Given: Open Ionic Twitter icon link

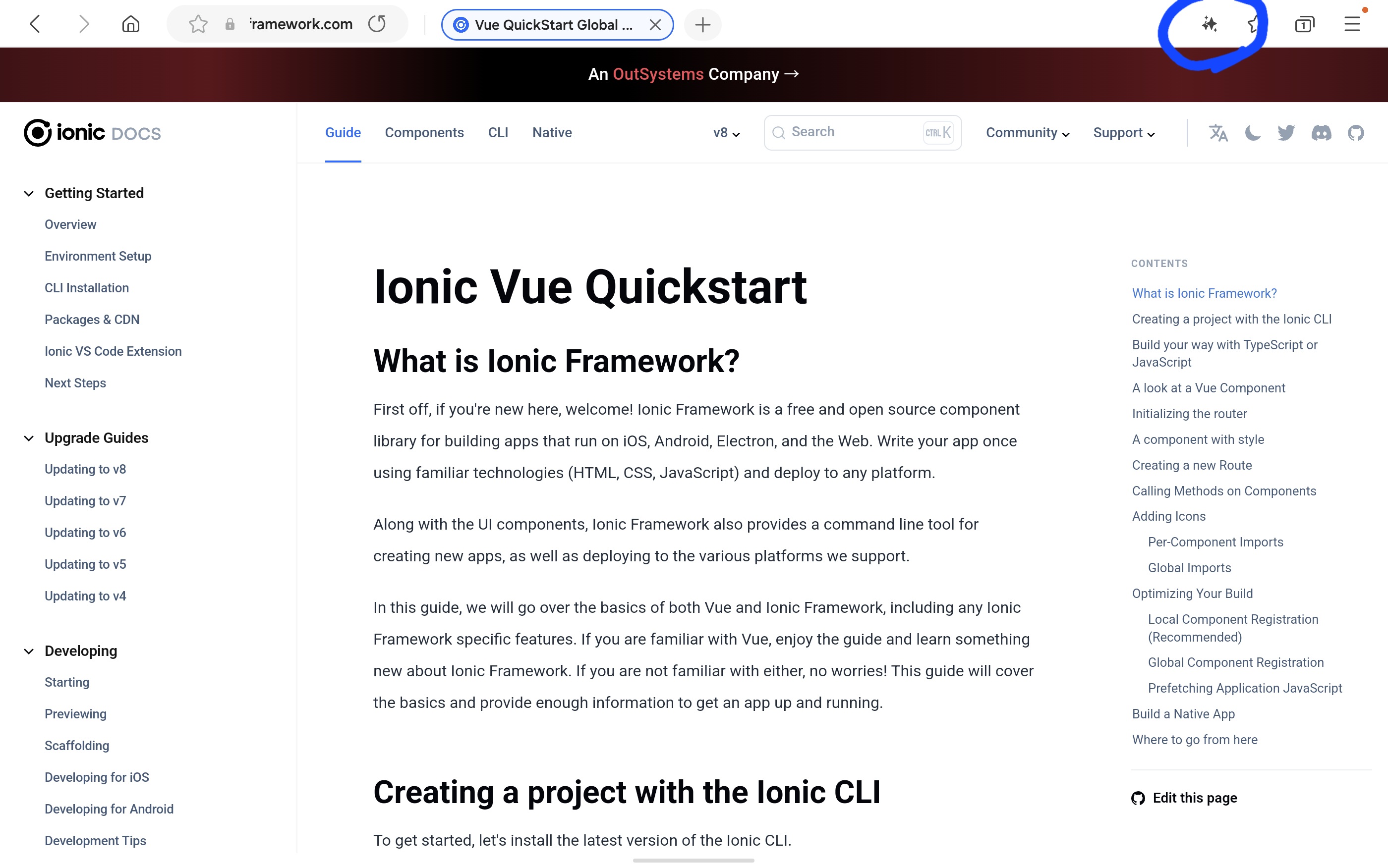Looking at the screenshot, I should 1286,133.
